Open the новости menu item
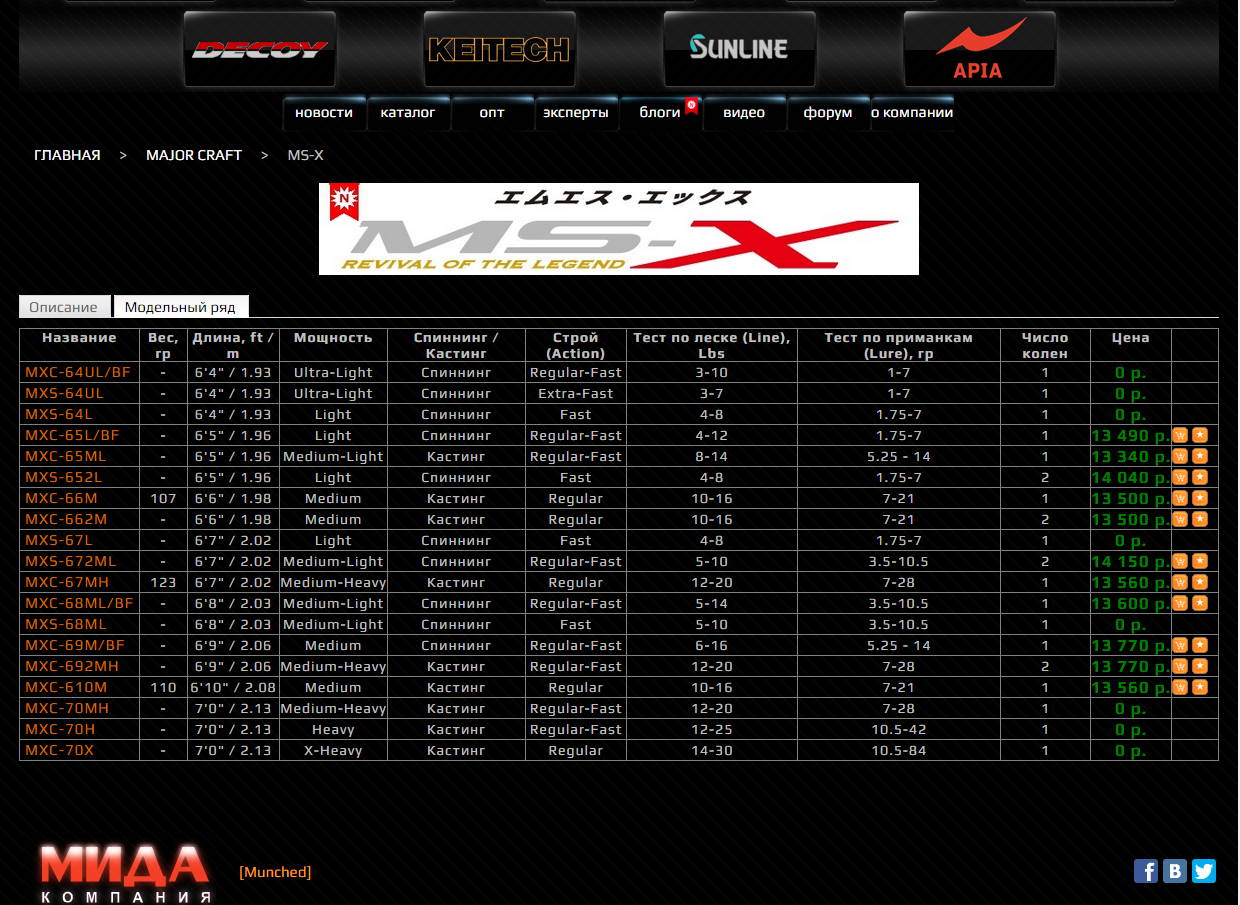Viewport: 1240px width, 905px height. point(324,113)
